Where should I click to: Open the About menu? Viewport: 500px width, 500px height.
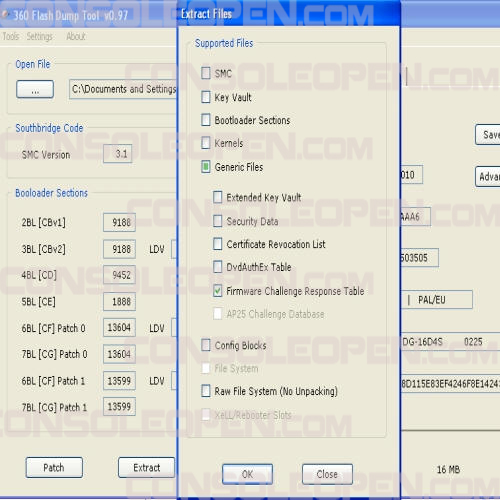point(76,36)
